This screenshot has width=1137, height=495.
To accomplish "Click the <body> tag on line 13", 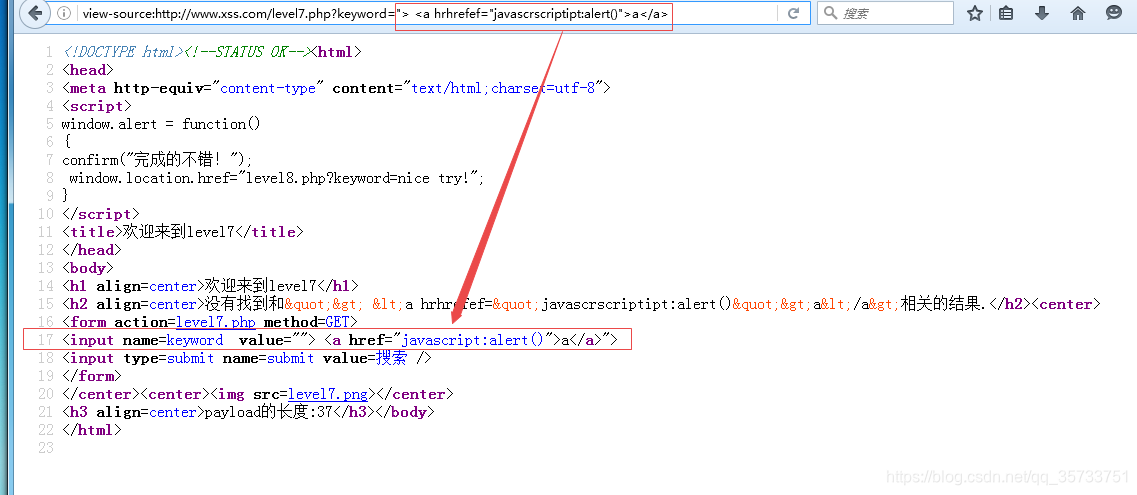I will coord(88,268).
